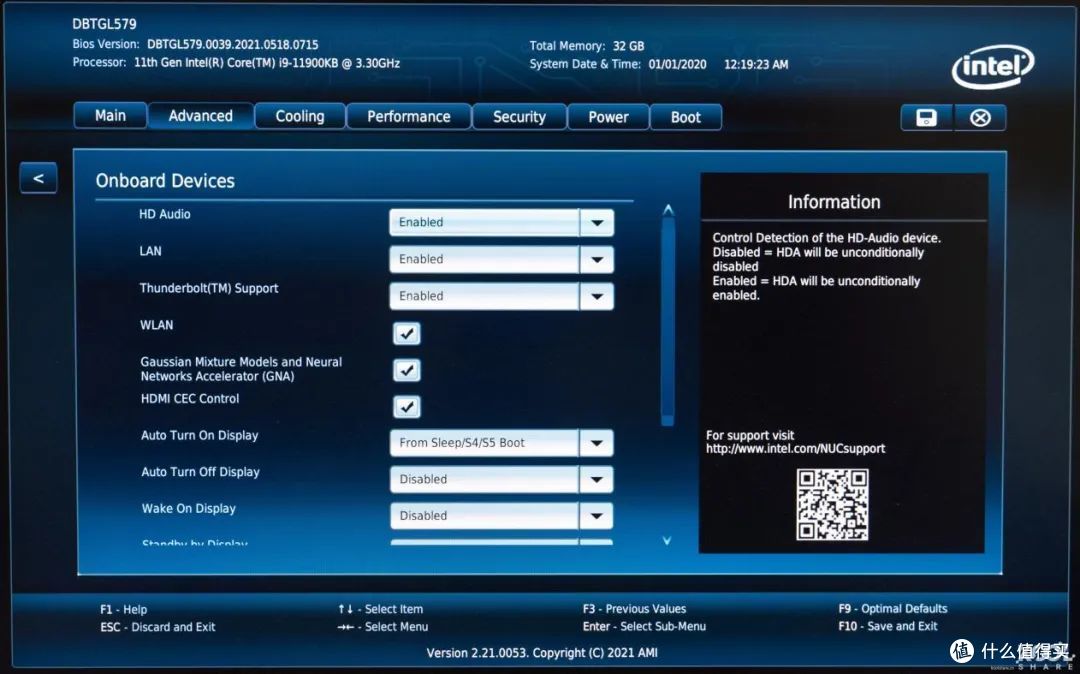The height and width of the screenshot is (674, 1080).
Task: Click 'ESC - Discard and Exit' text
Action: coord(158,627)
